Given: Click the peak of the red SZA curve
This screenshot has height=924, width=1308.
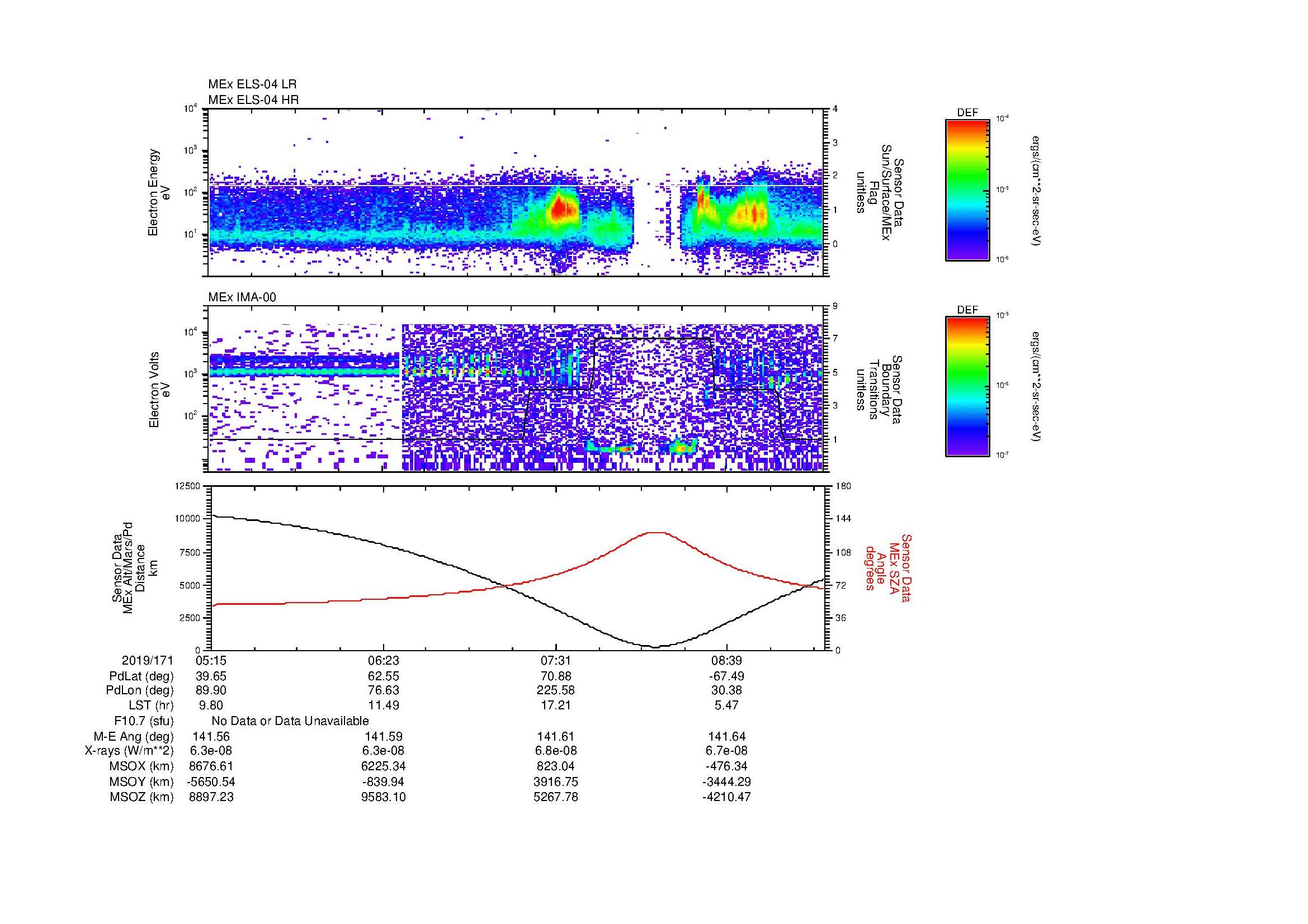Looking at the screenshot, I should [657, 533].
